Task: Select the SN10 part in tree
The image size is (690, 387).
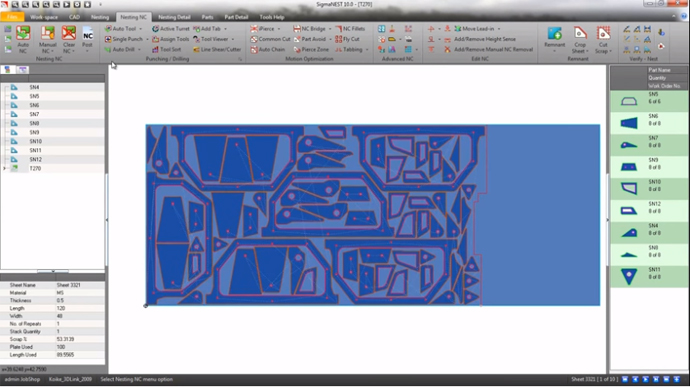Action: 36,141
